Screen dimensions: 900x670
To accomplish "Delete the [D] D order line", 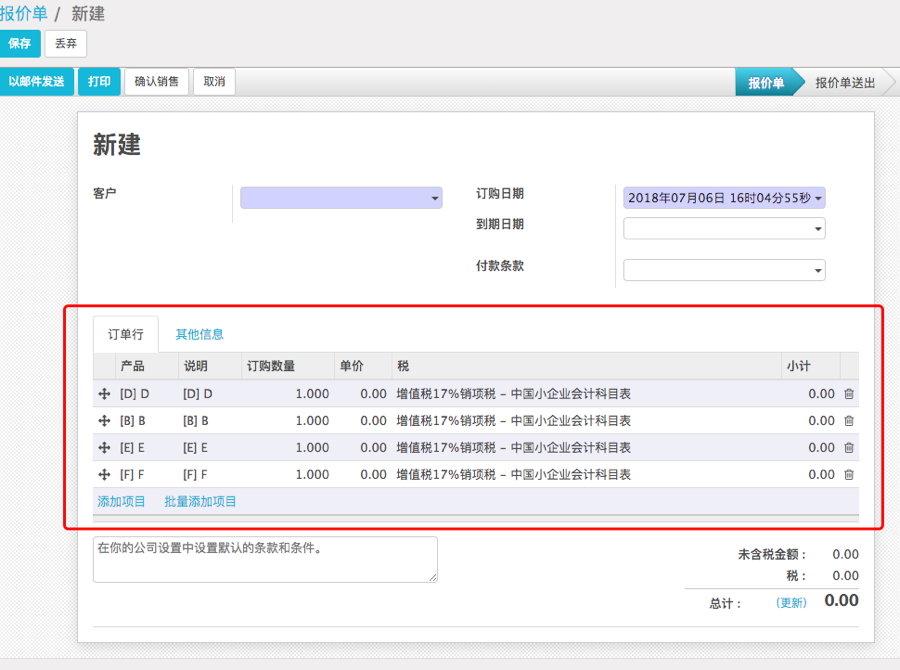I will coord(849,394).
